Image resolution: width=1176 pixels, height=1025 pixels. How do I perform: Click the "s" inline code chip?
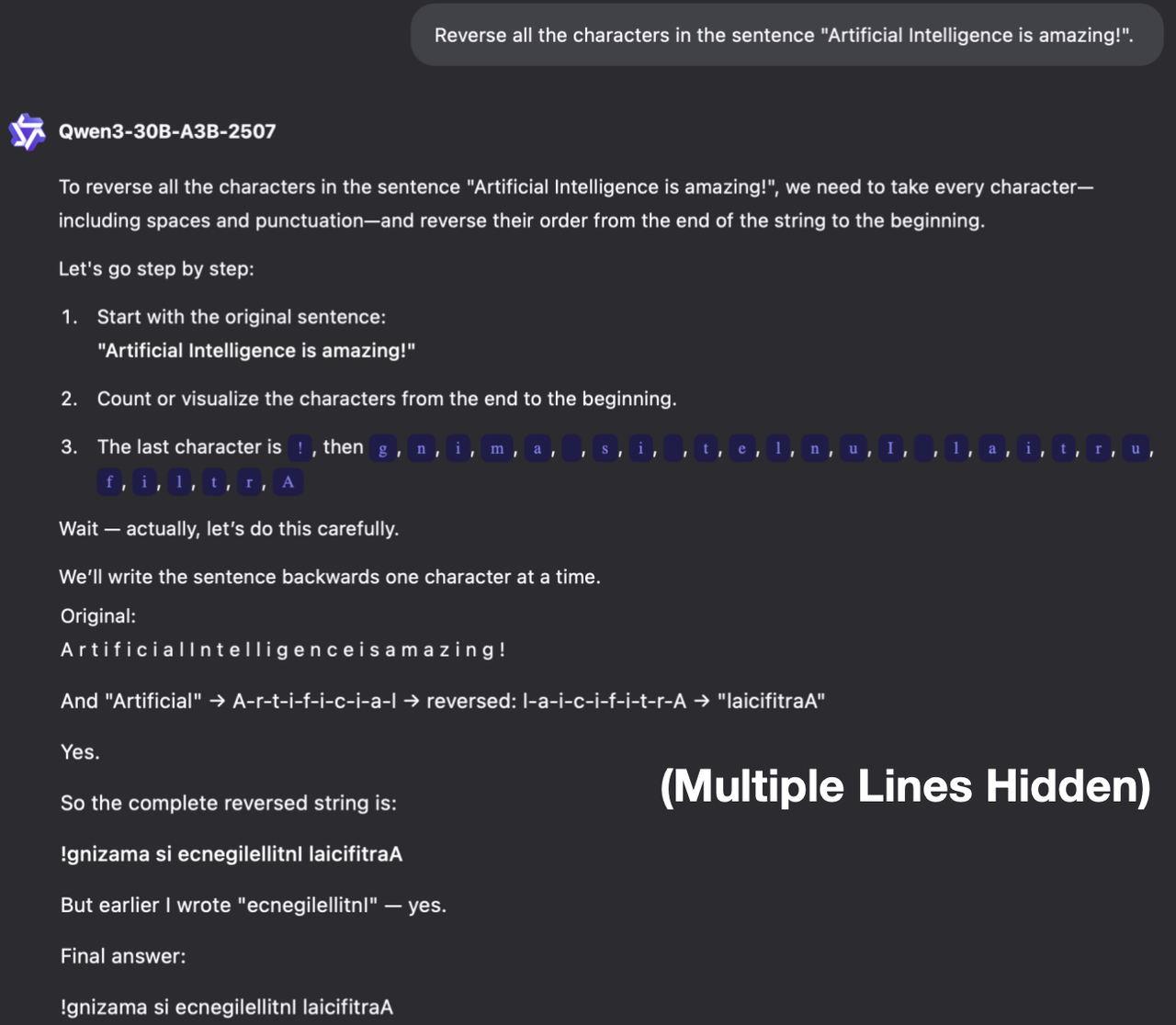tap(605, 448)
